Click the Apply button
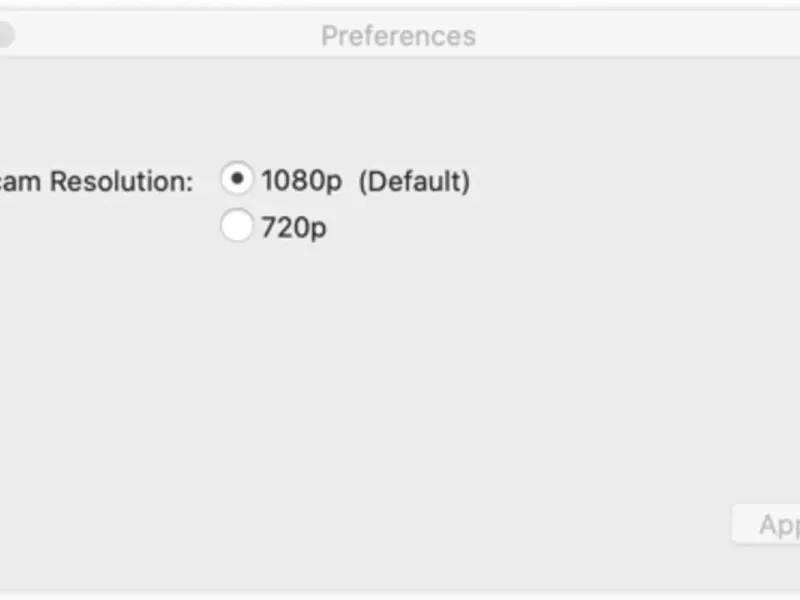The width and height of the screenshot is (800, 600). pyautogui.click(x=766, y=524)
